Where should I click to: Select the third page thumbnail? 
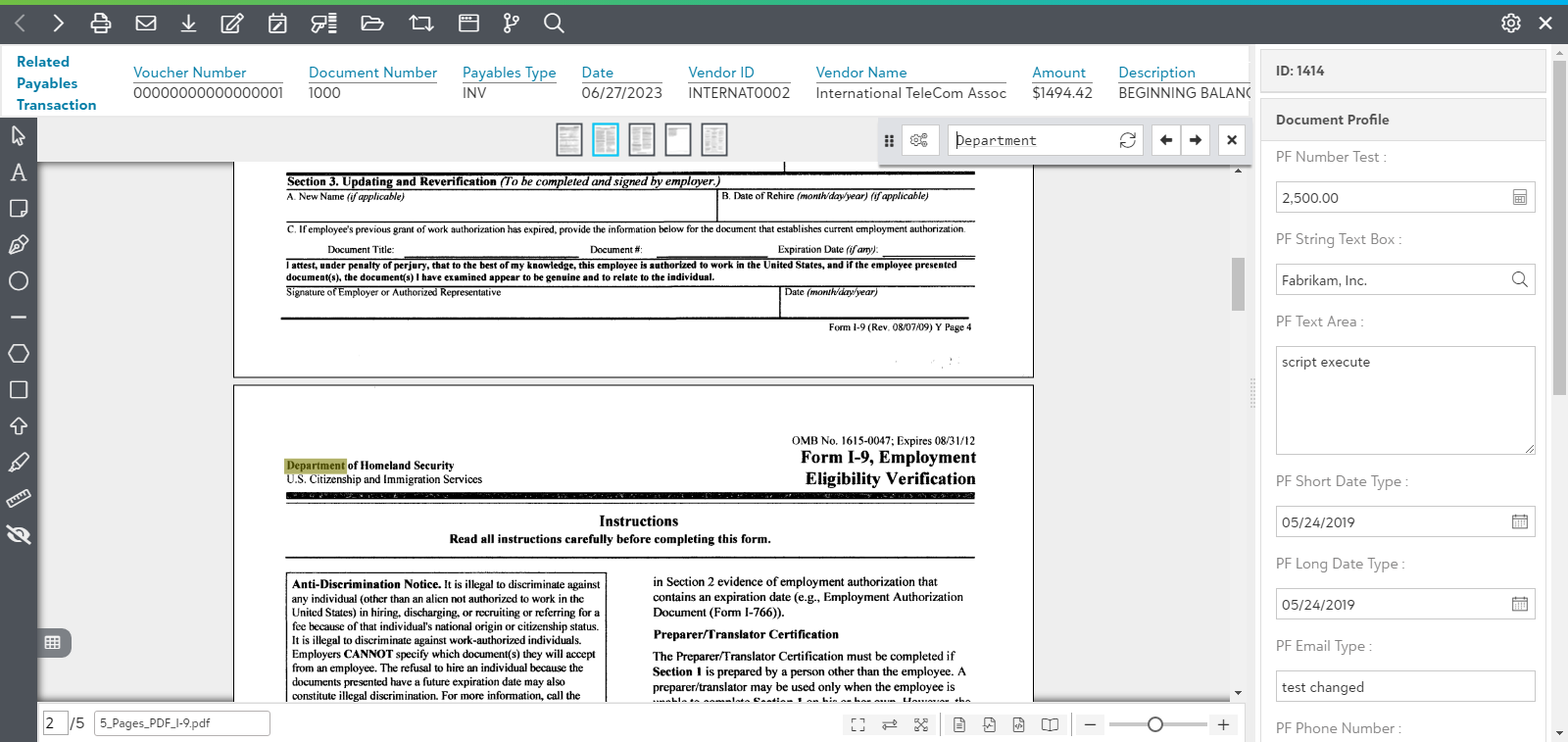(x=642, y=139)
